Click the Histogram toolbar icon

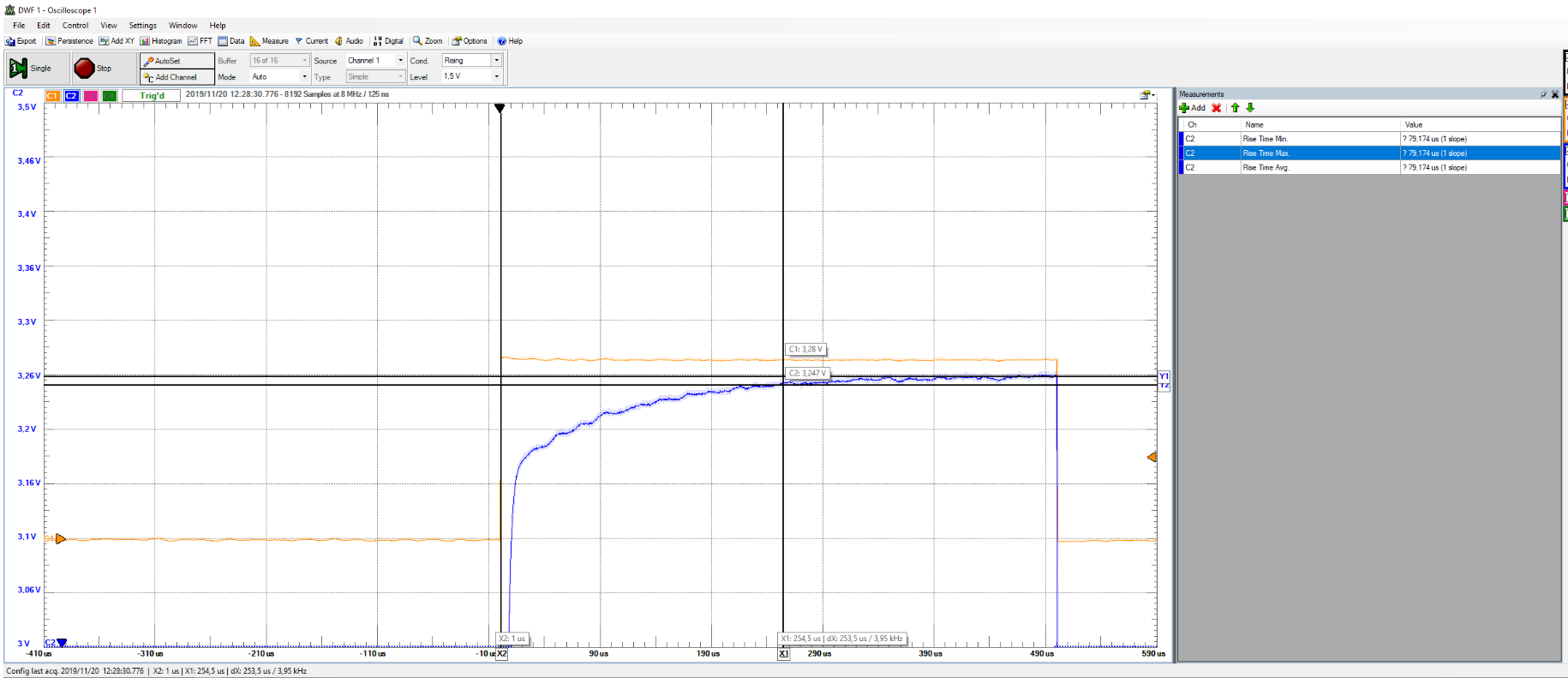[x=161, y=41]
